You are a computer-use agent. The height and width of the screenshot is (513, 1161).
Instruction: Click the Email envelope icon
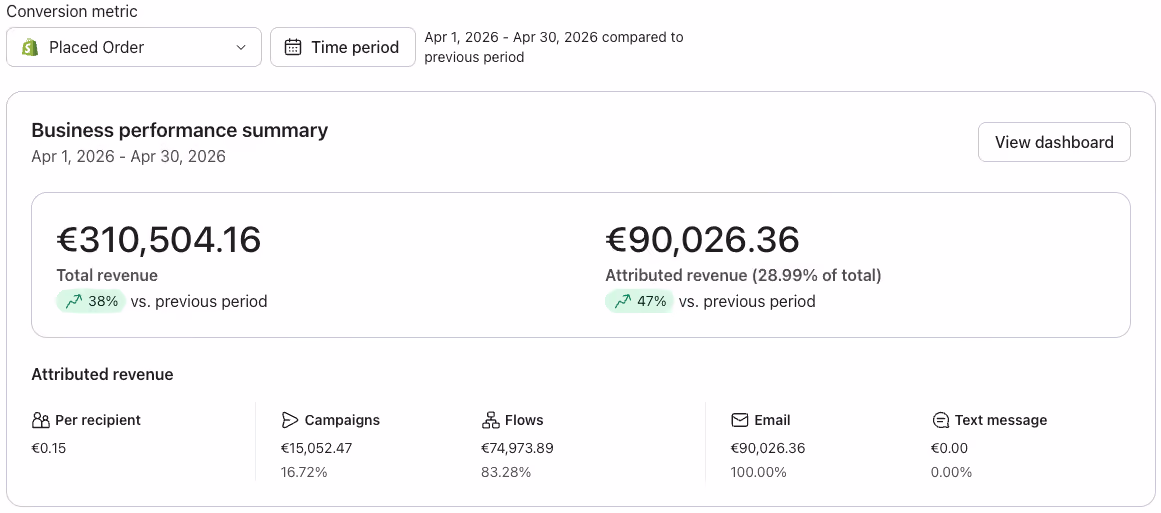click(740, 420)
